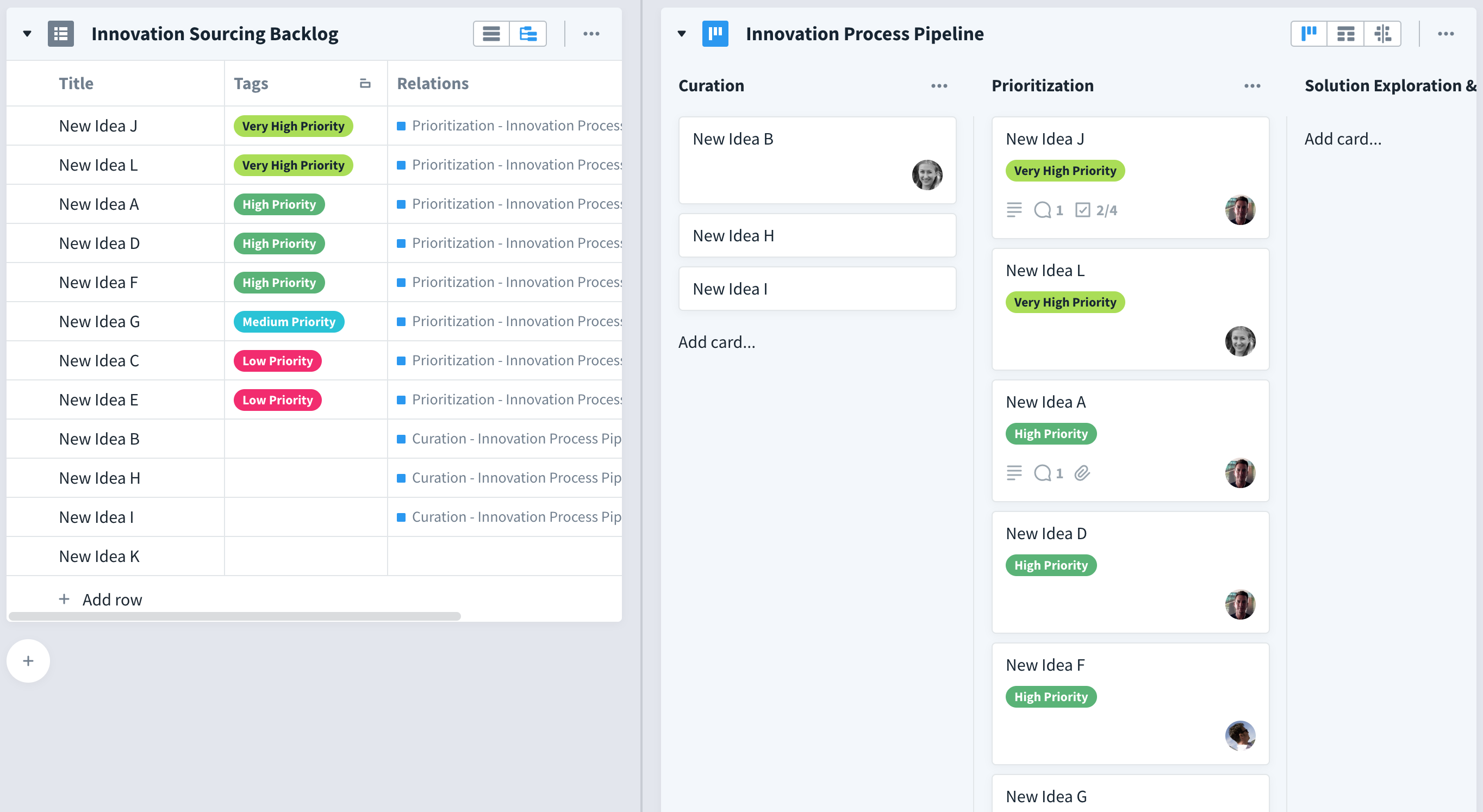Select table view icon for the pipeline
The width and height of the screenshot is (1483, 812).
coord(1345,34)
